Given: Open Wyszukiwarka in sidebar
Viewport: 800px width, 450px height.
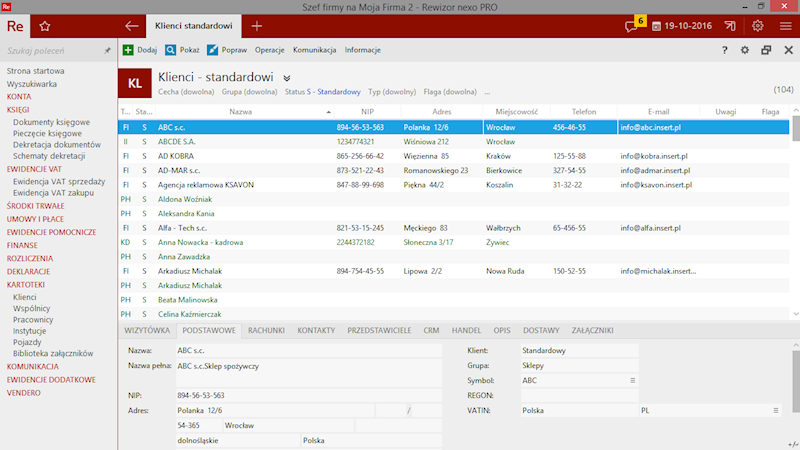Looking at the screenshot, I should pos(32,84).
